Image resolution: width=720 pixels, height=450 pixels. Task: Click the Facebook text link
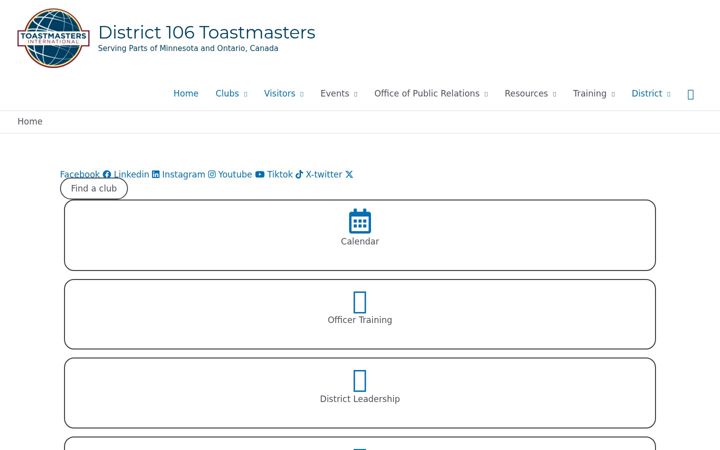(80, 174)
